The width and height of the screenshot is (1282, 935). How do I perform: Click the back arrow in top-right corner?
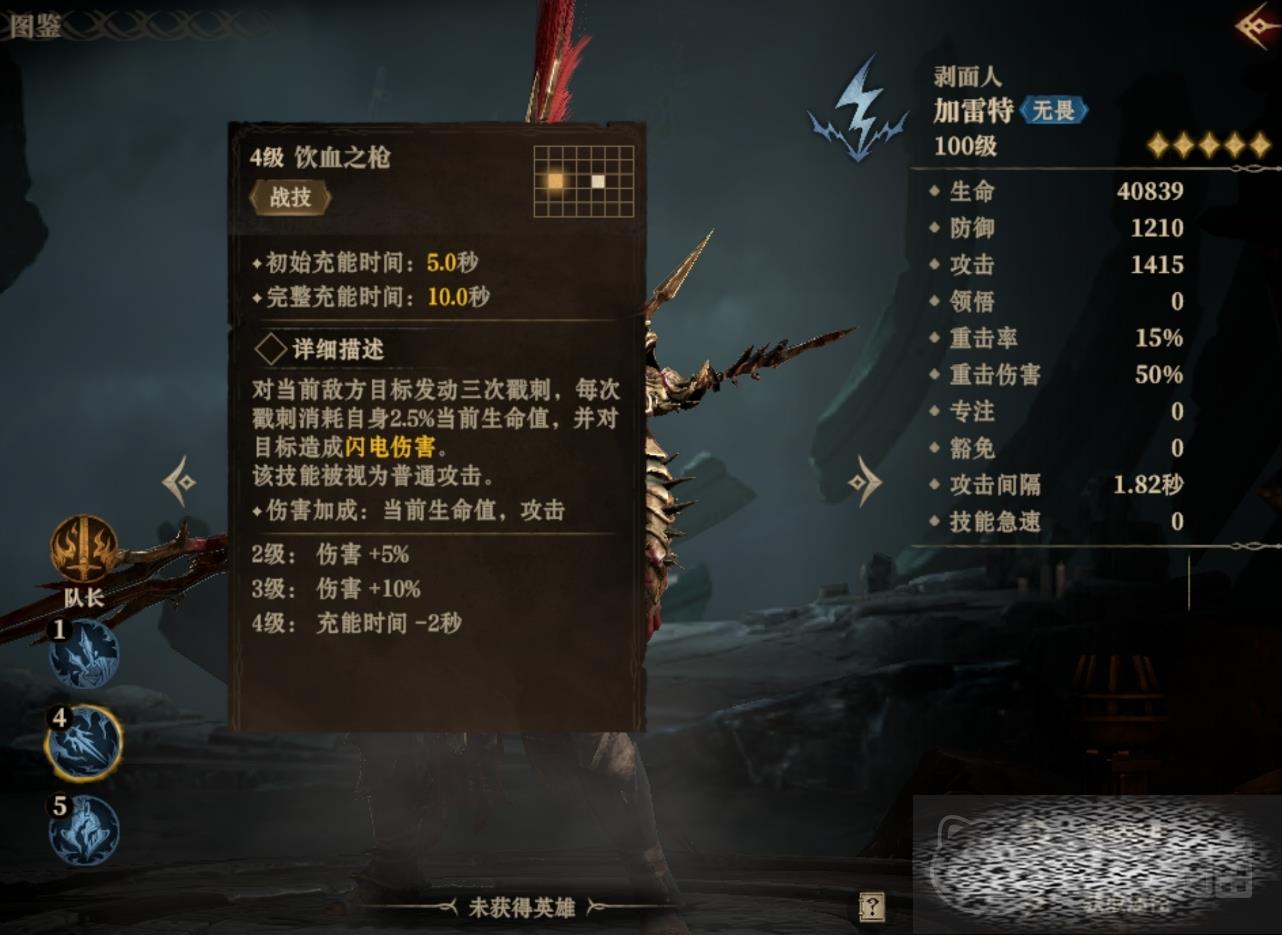point(1256,26)
